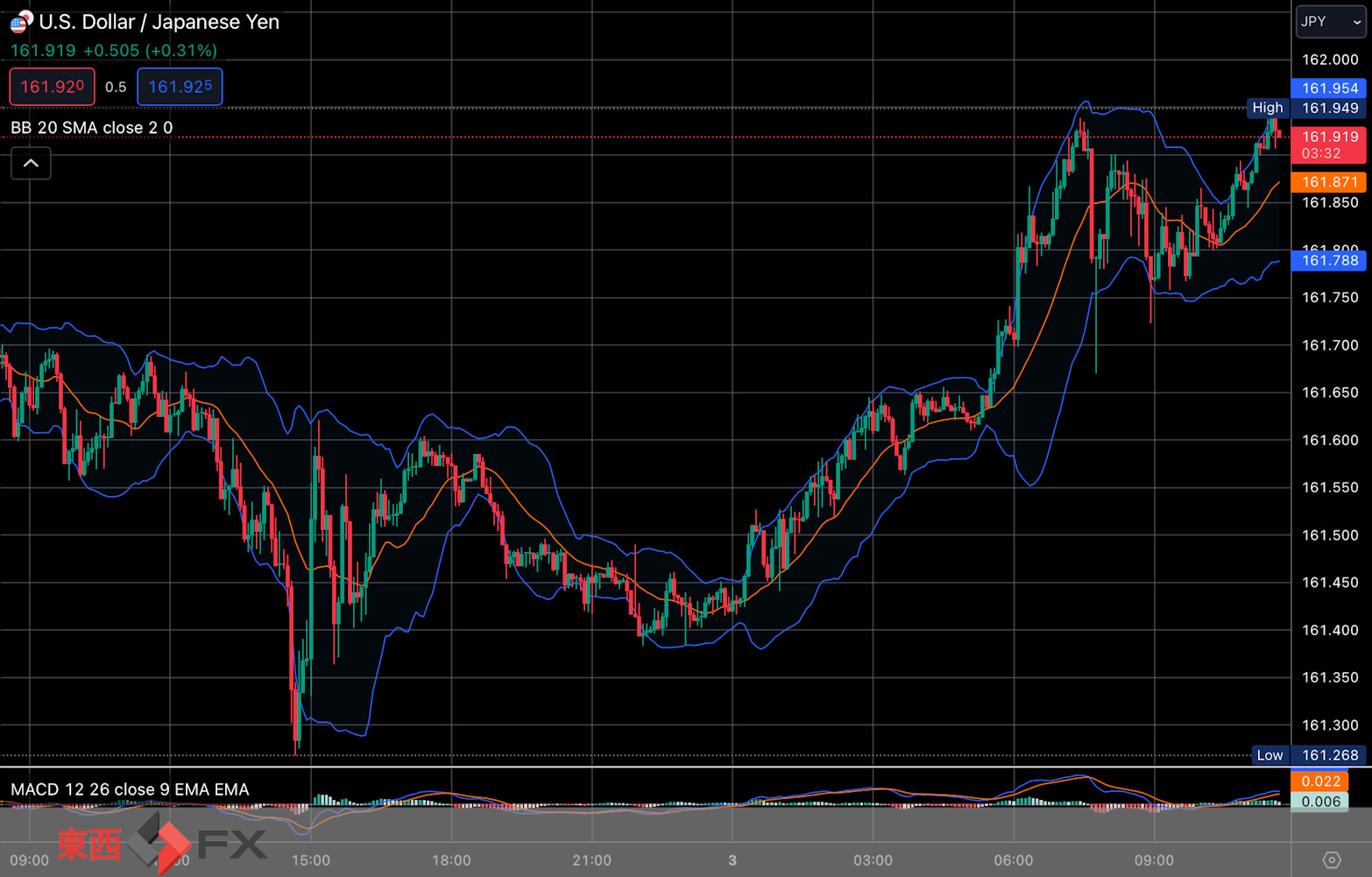Viewport: 1372px width, 877px height.
Task: Click the 18:00 time axis marker
Action: [x=451, y=860]
